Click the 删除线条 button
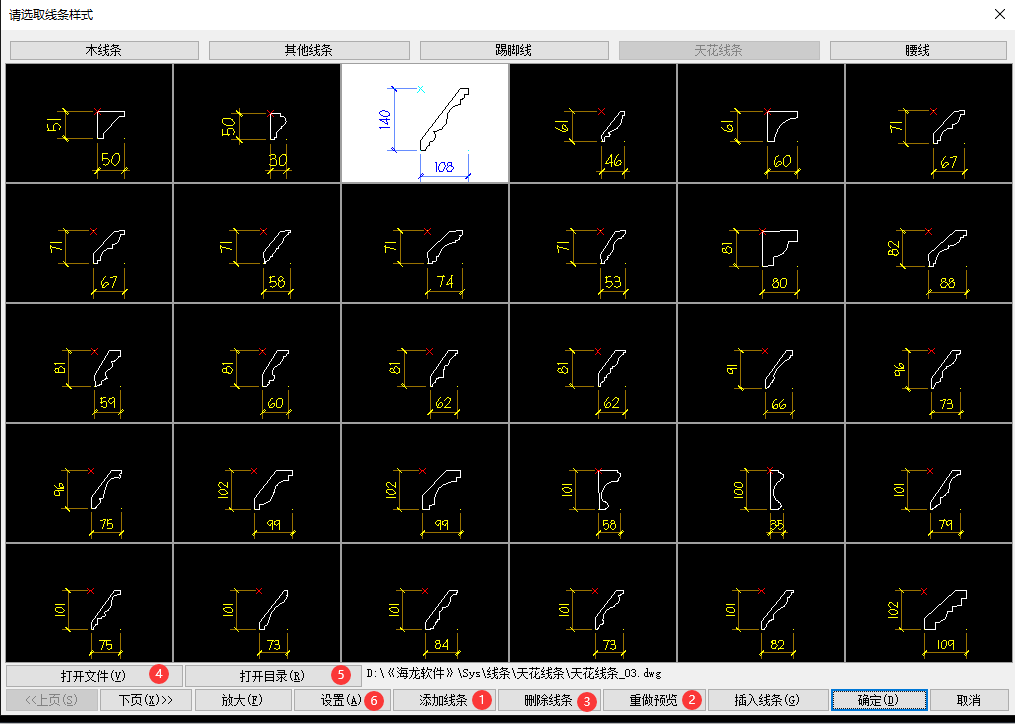Viewport: 1015px width, 724px height. click(549, 700)
